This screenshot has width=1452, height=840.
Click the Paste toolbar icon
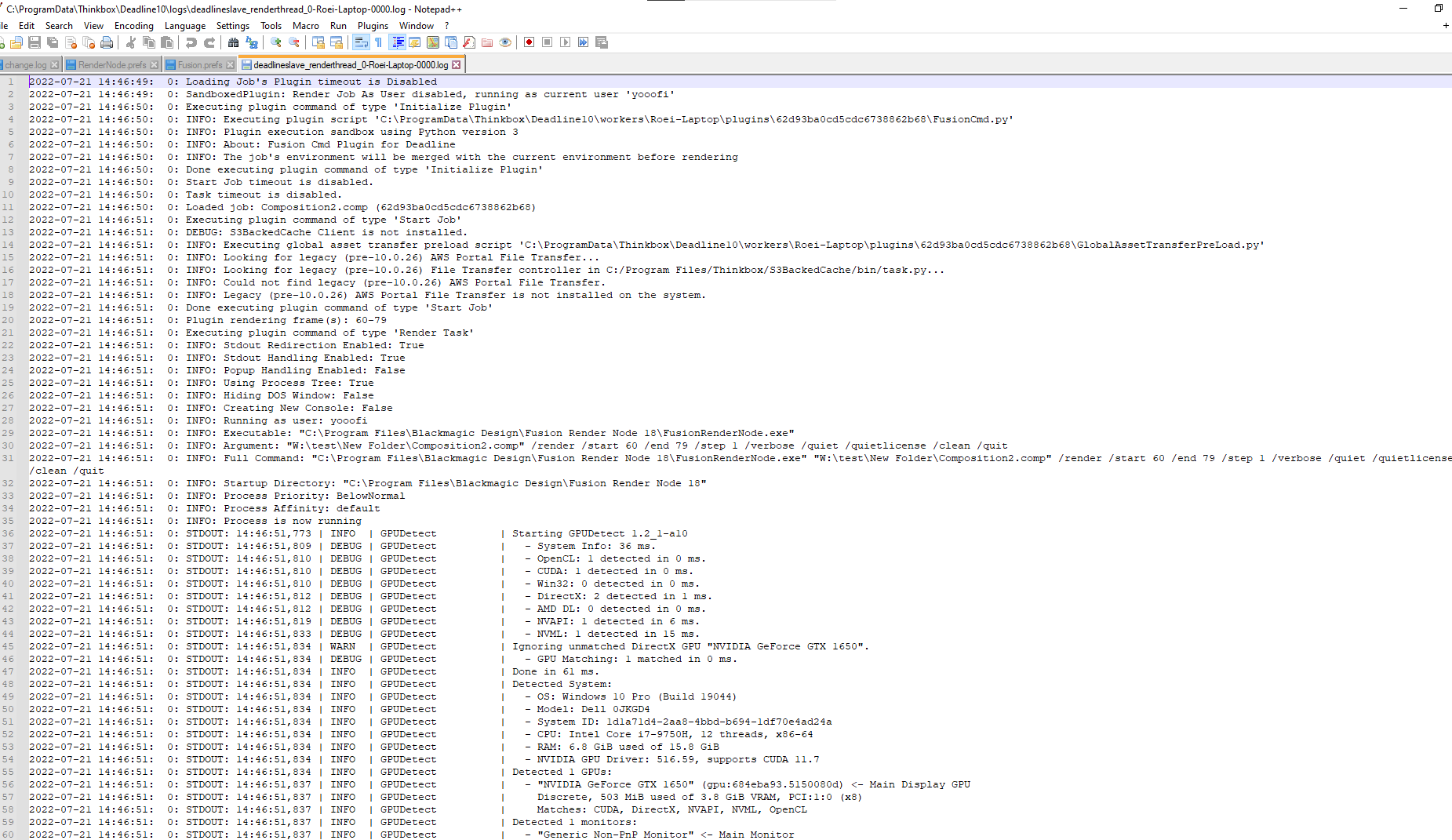point(167,42)
